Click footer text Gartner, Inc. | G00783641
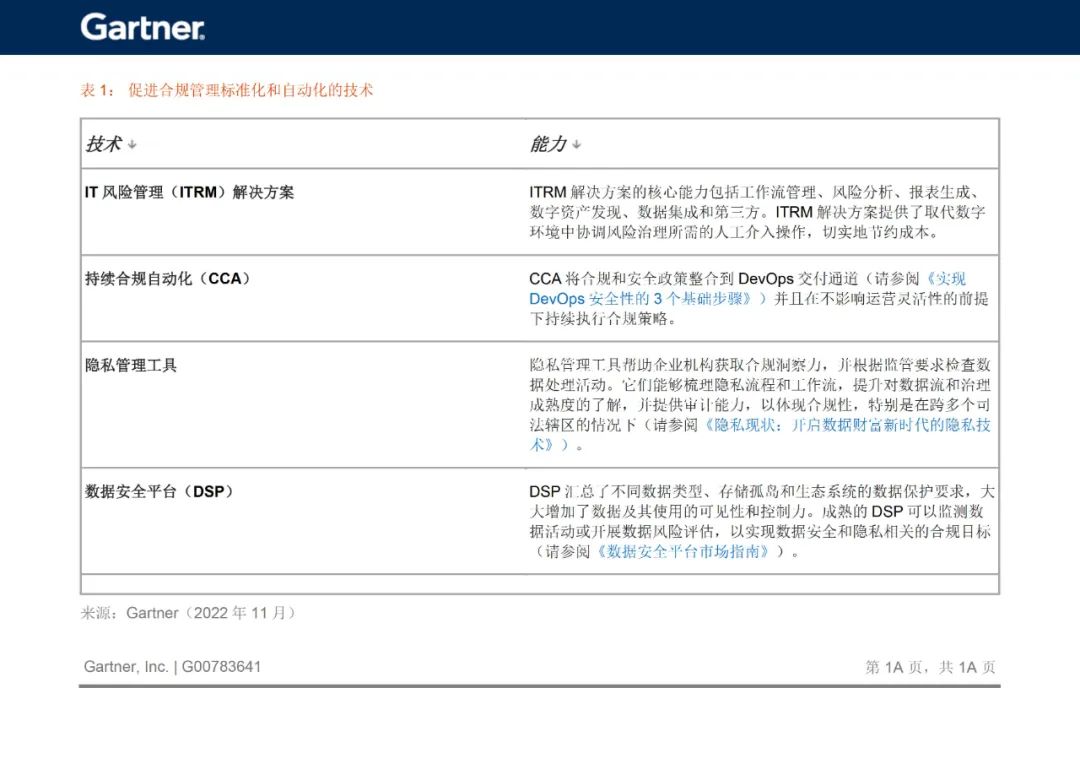This screenshot has width=1080, height=764. tap(172, 667)
